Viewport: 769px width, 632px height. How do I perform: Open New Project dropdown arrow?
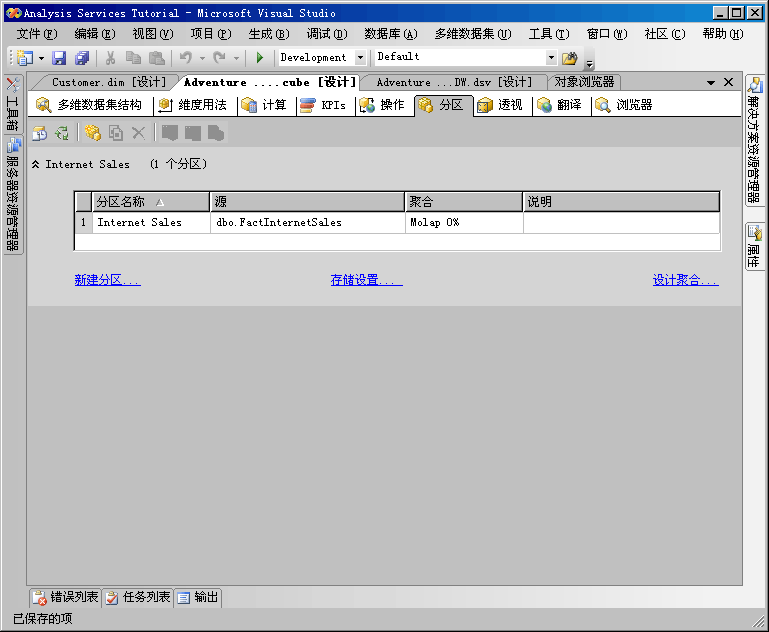41,58
